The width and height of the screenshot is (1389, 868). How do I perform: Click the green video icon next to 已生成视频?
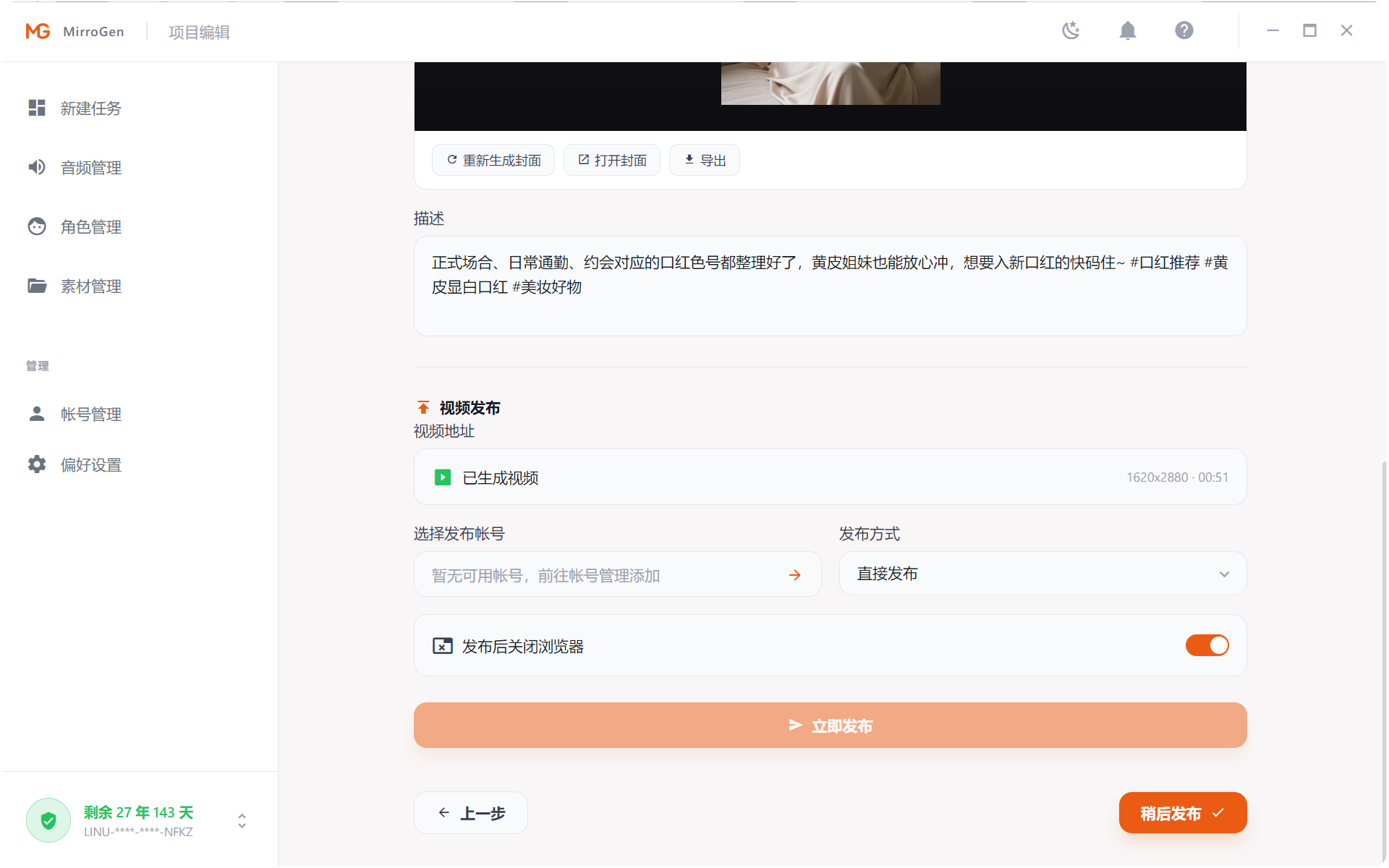pyautogui.click(x=443, y=477)
